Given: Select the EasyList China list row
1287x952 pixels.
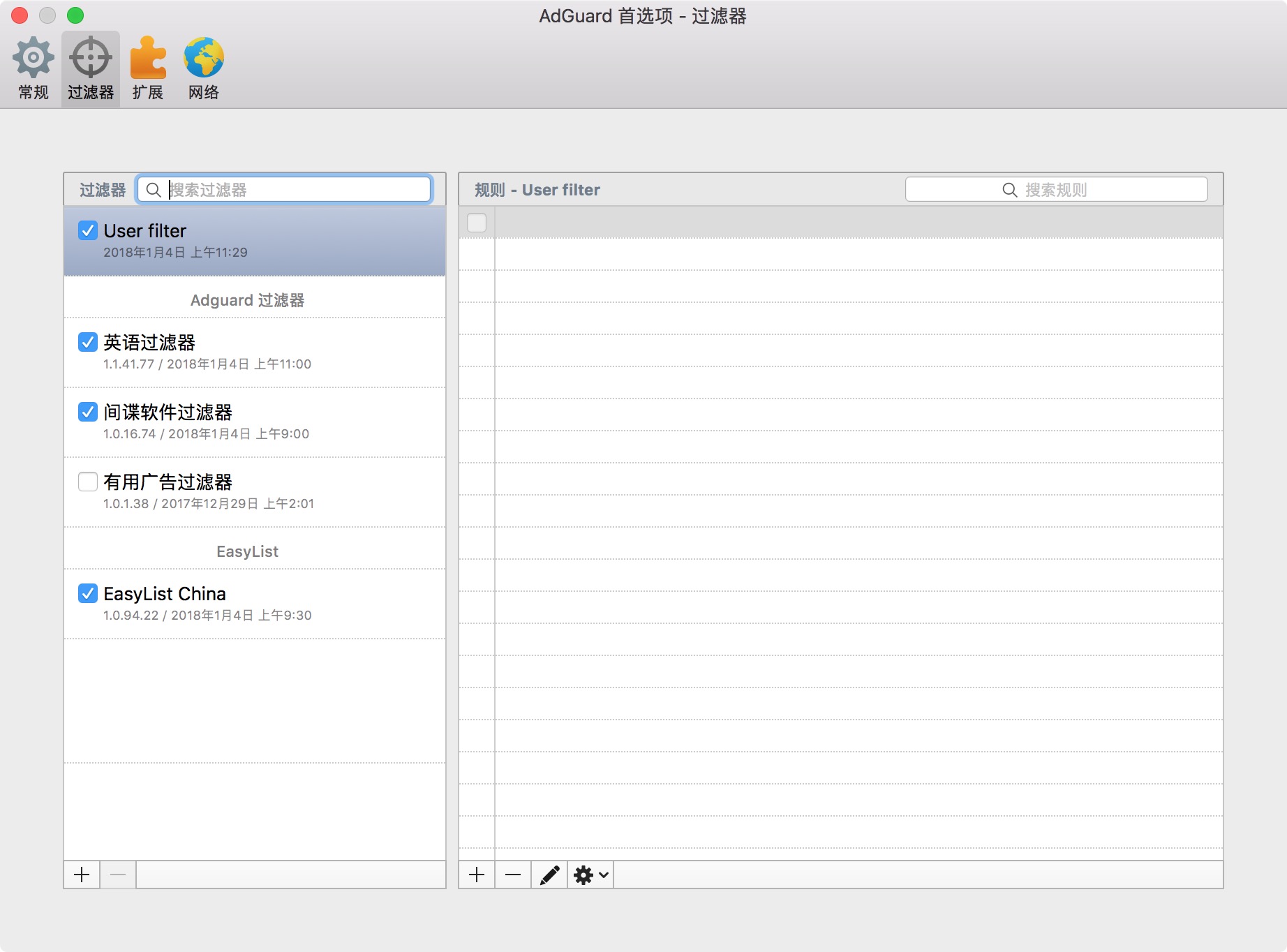Looking at the screenshot, I should click(x=255, y=604).
